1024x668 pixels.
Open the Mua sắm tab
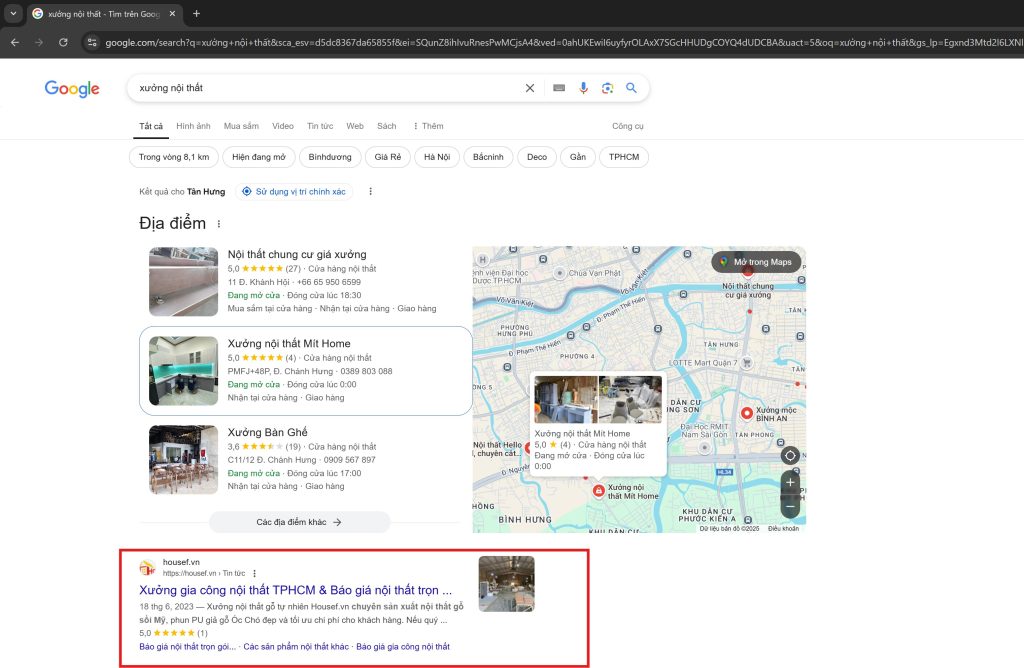(x=241, y=126)
